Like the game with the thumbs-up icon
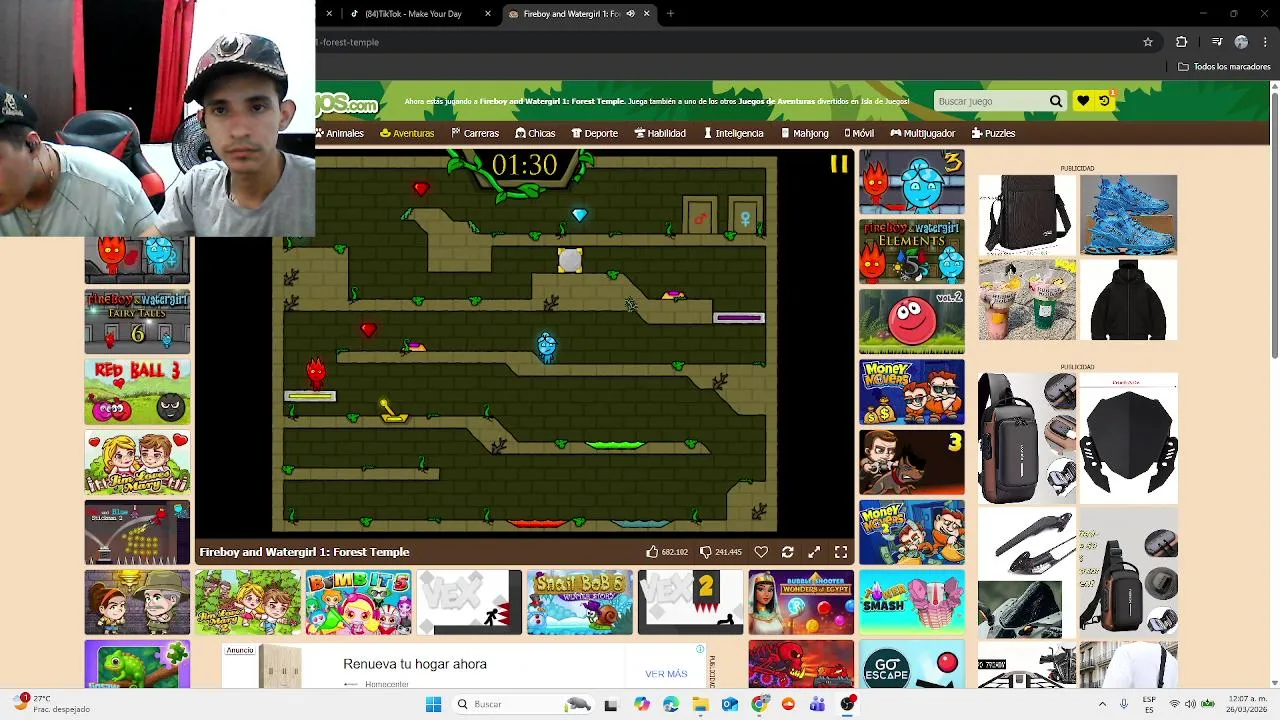 click(652, 552)
